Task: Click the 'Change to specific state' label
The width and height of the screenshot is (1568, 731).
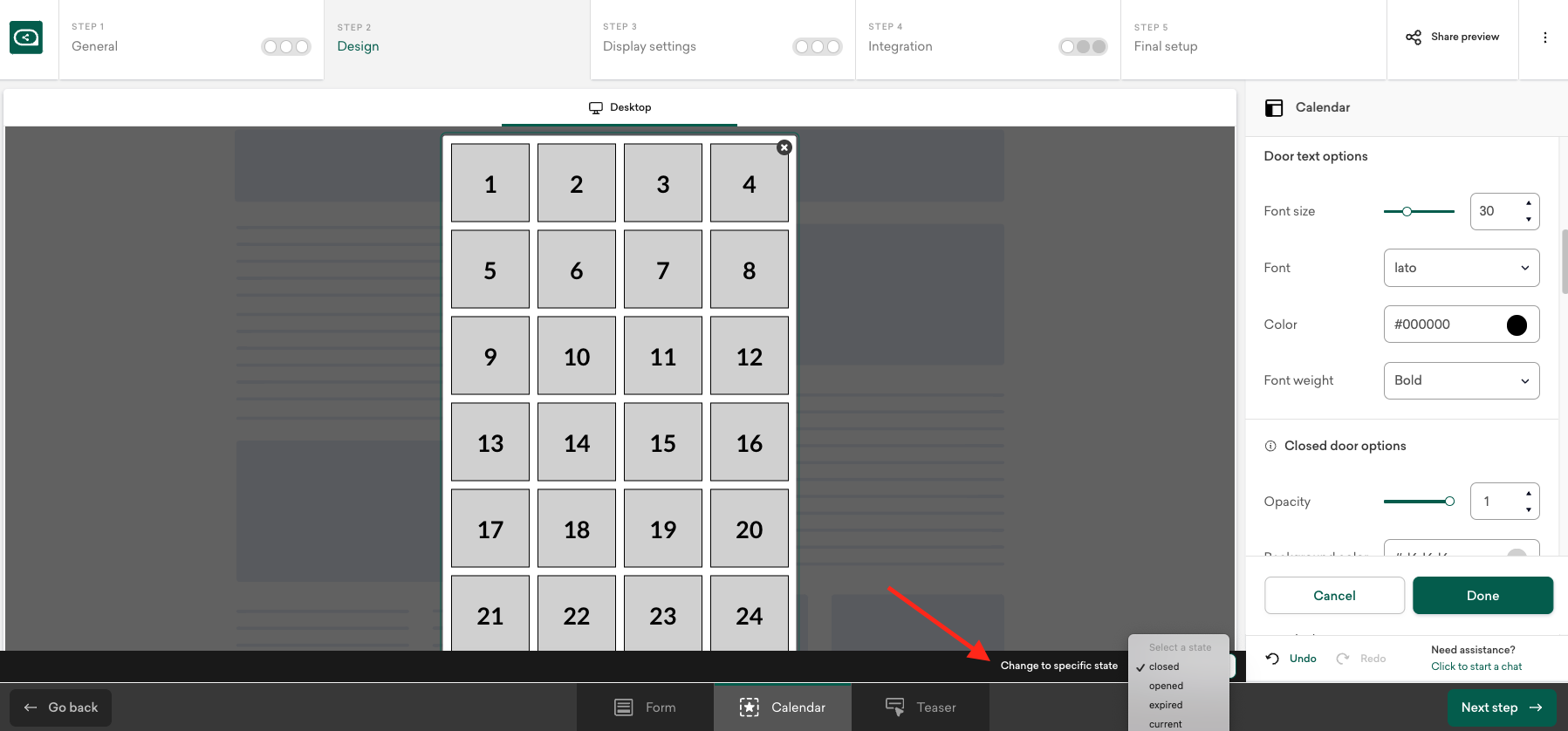Action: coord(1059,666)
